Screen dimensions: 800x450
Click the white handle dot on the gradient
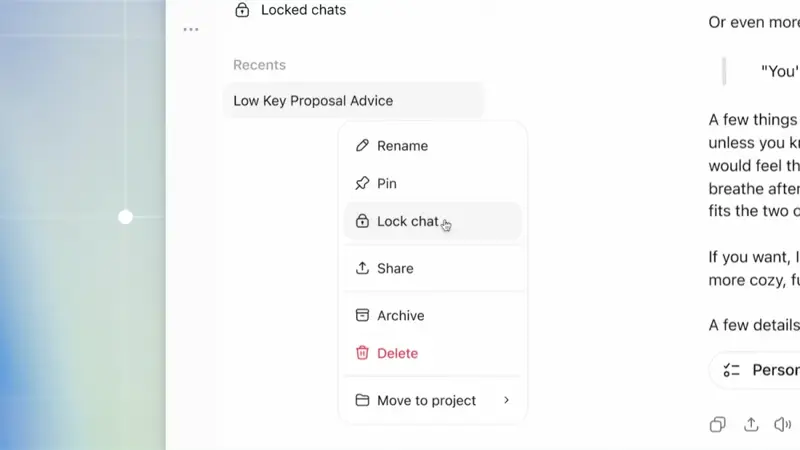click(x=126, y=217)
